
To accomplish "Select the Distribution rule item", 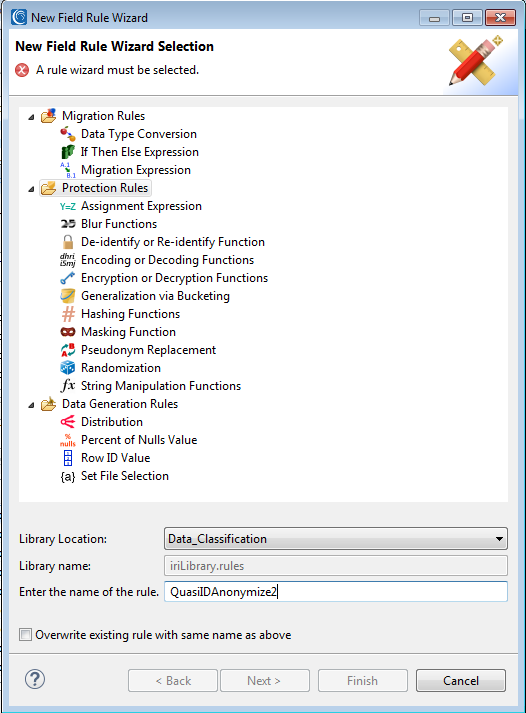I will [112, 422].
